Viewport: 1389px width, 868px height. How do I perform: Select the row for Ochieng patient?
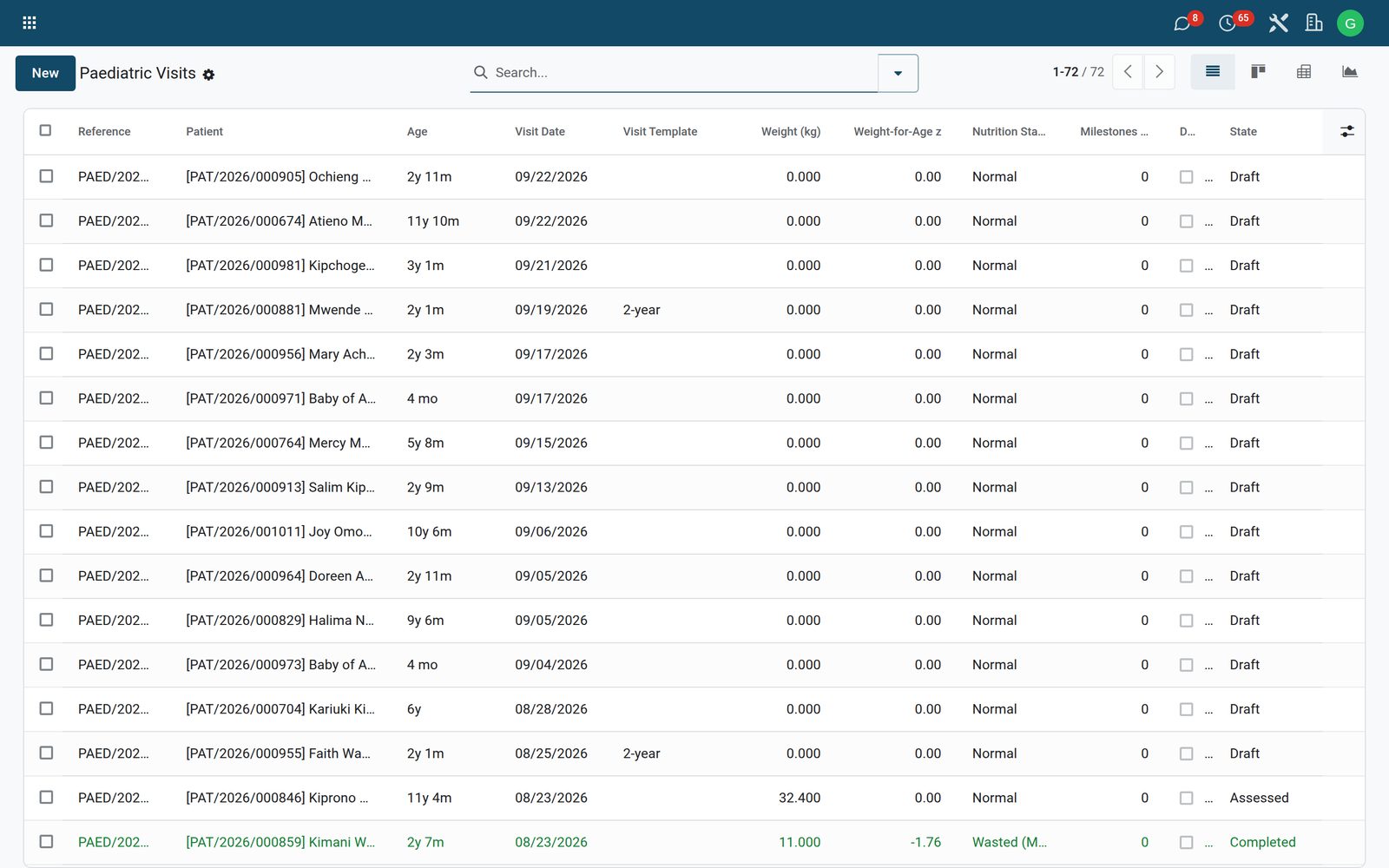(46, 176)
